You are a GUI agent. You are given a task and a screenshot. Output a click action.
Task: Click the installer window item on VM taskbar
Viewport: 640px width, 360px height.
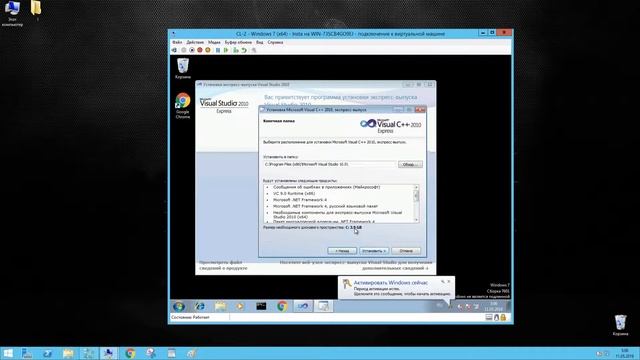(x=323, y=306)
